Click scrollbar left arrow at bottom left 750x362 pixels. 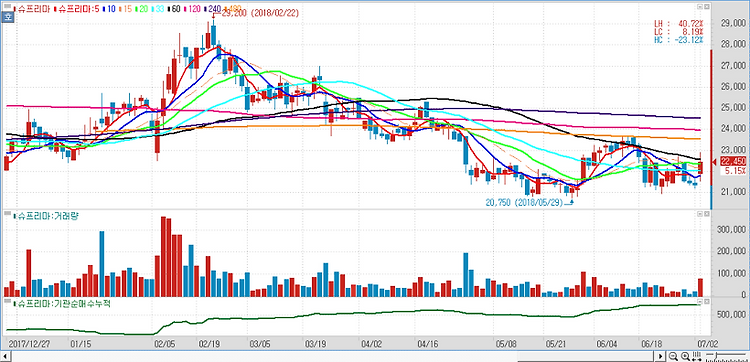tap(5, 357)
